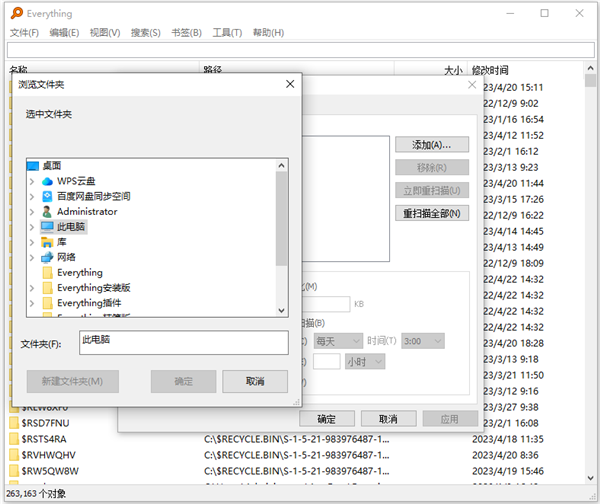
Task: Open the 小时 unit dropdown
Action: (365, 362)
